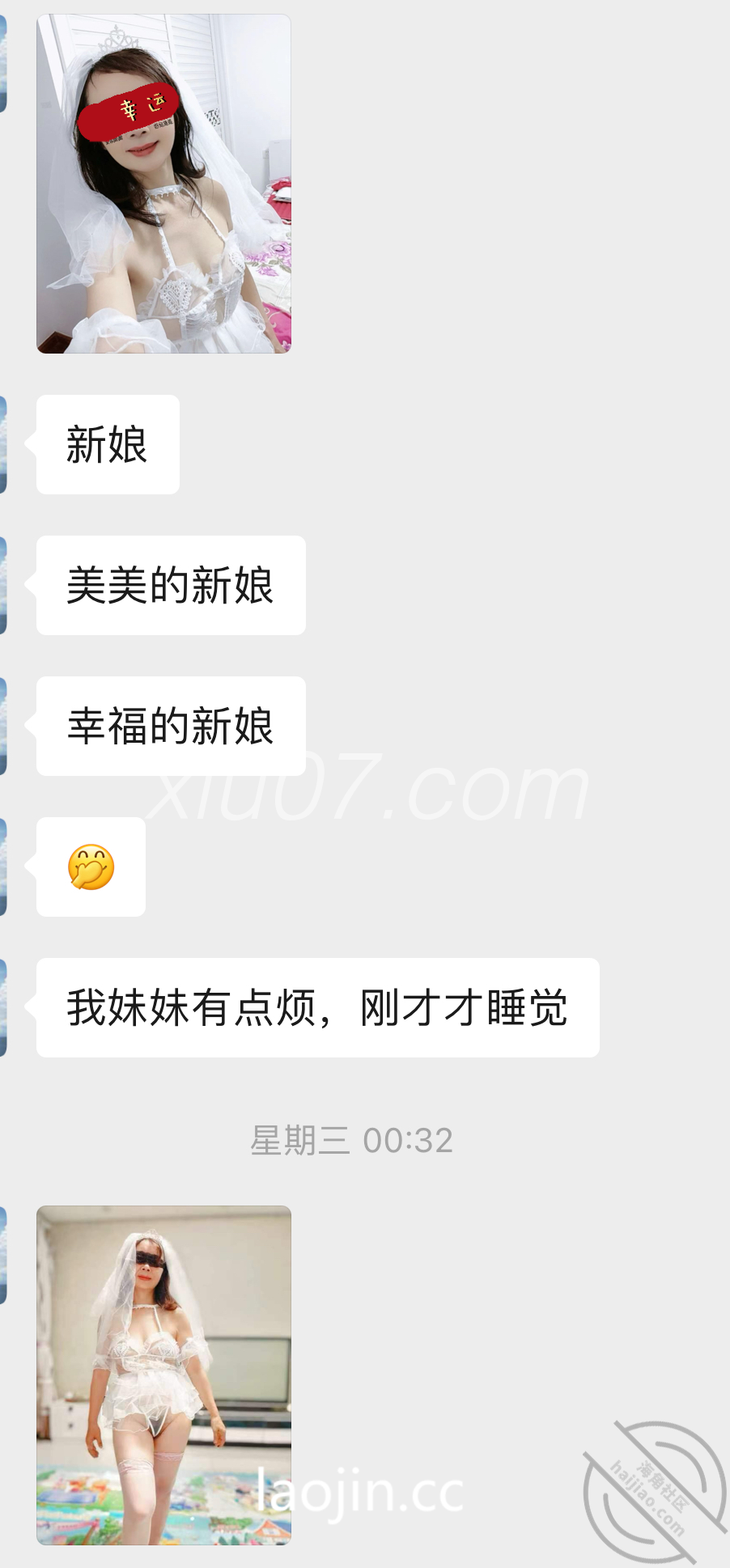
Task: Select the 我妹妹有点烦，刚才才睡觉 message bubble
Action: click(x=318, y=1007)
